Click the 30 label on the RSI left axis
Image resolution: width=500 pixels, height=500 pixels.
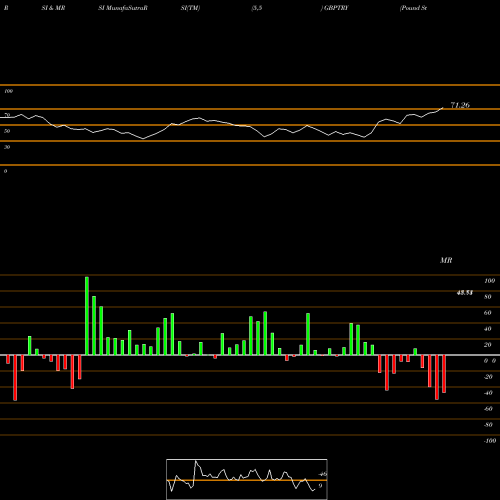[x=7, y=147]
